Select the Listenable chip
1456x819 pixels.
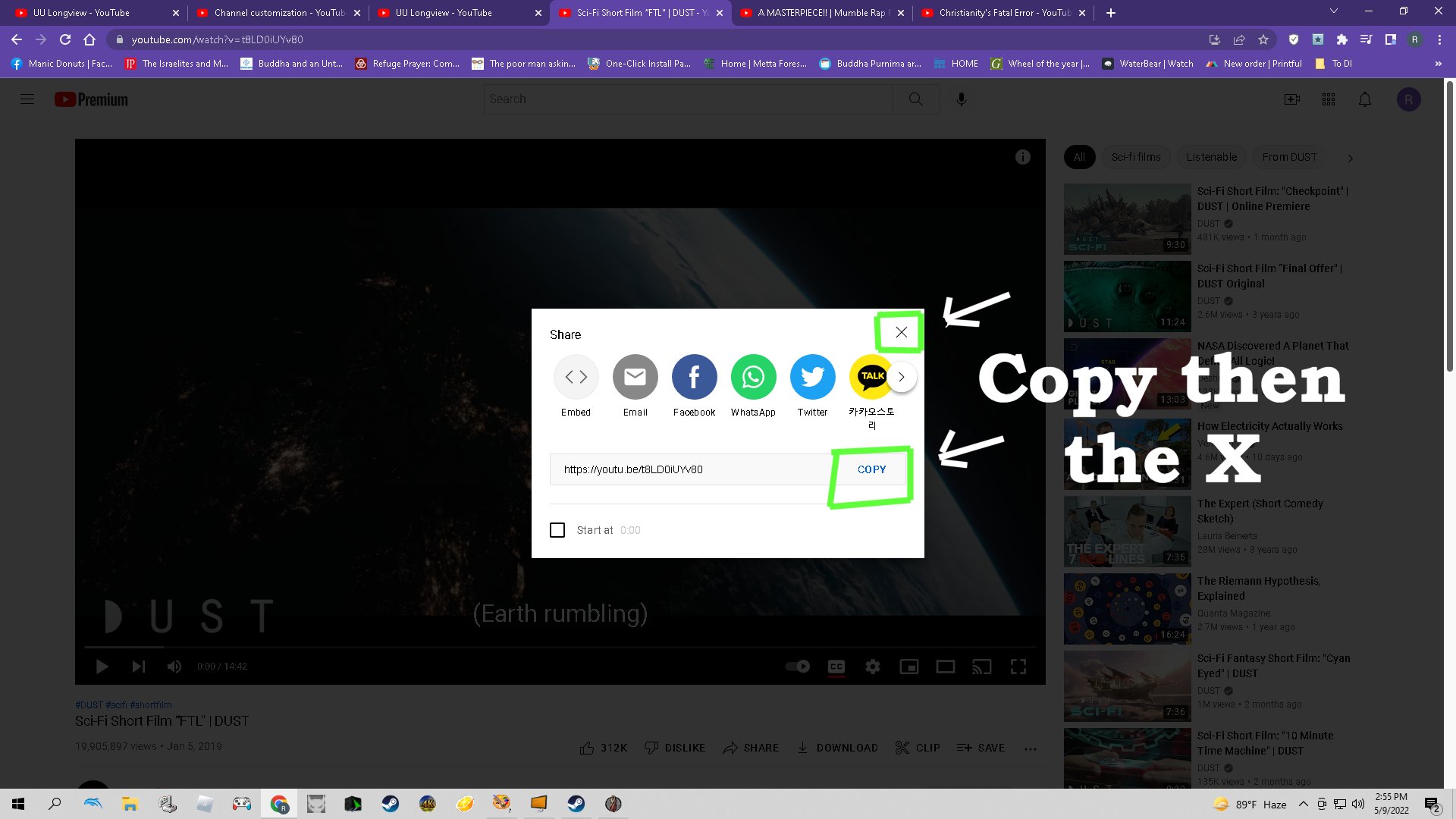tap(1212, 157)
